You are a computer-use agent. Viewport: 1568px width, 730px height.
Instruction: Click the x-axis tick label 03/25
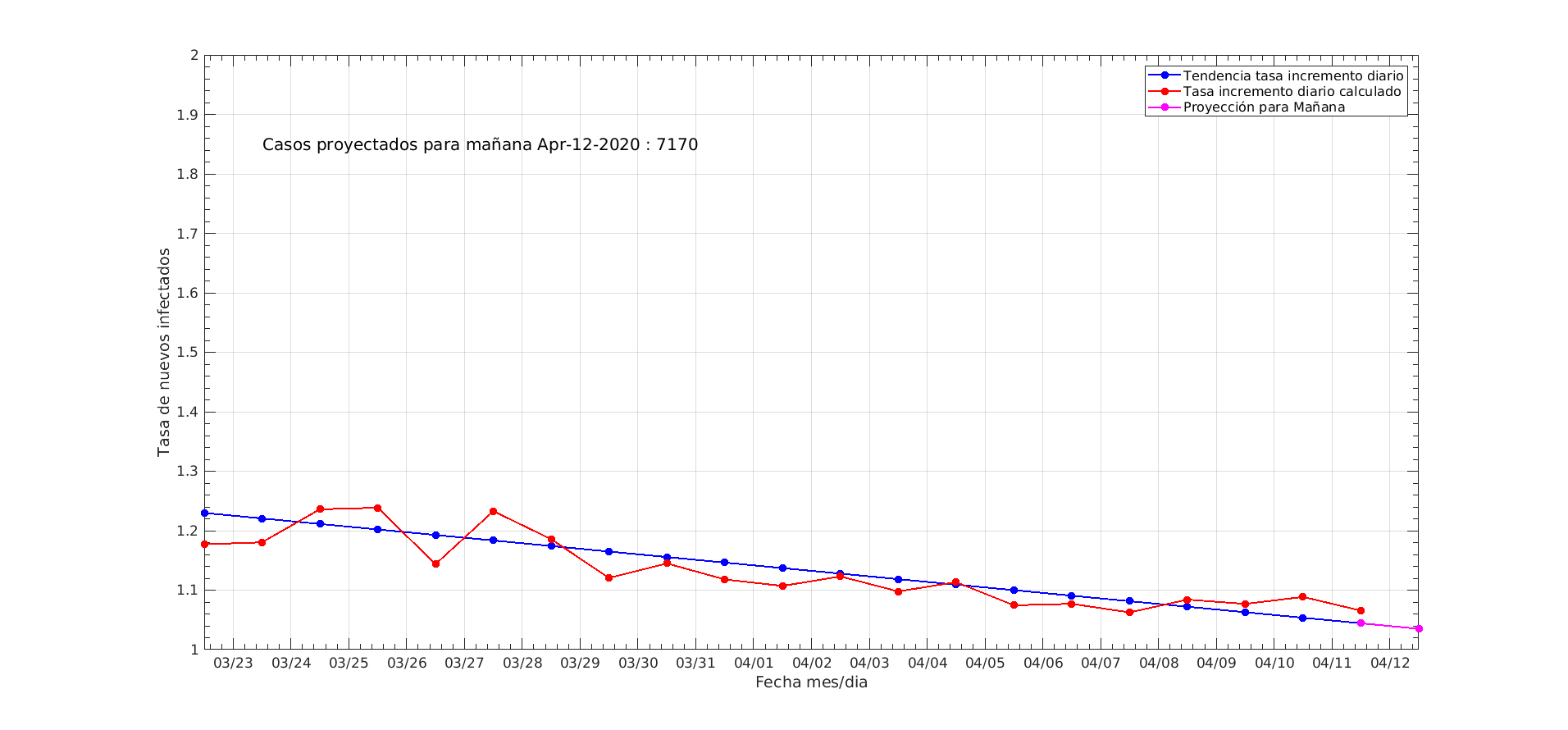[x=349, y=663]
